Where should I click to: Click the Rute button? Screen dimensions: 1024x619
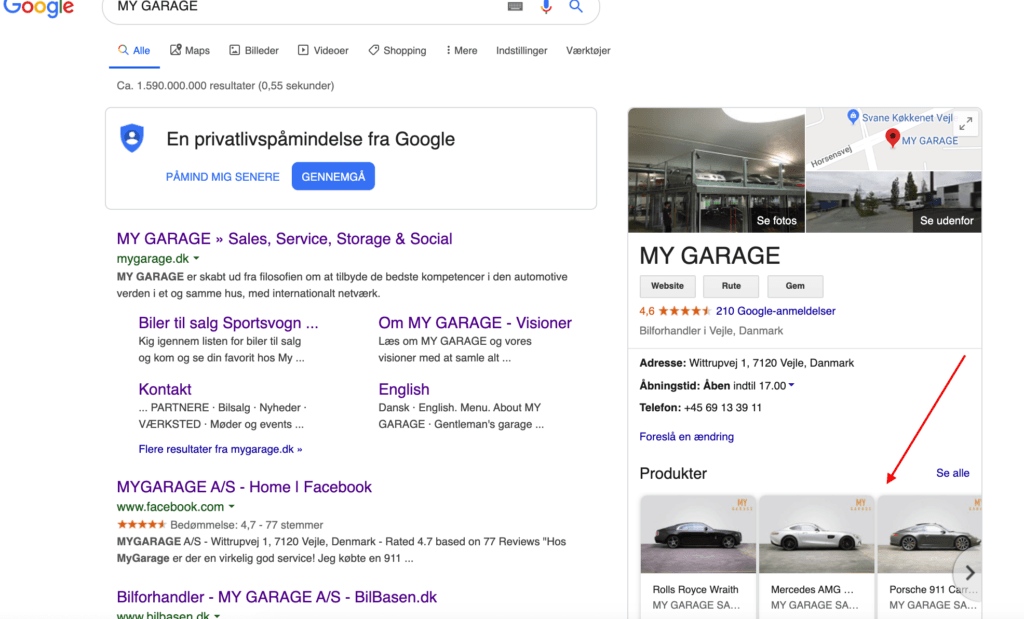731,286
